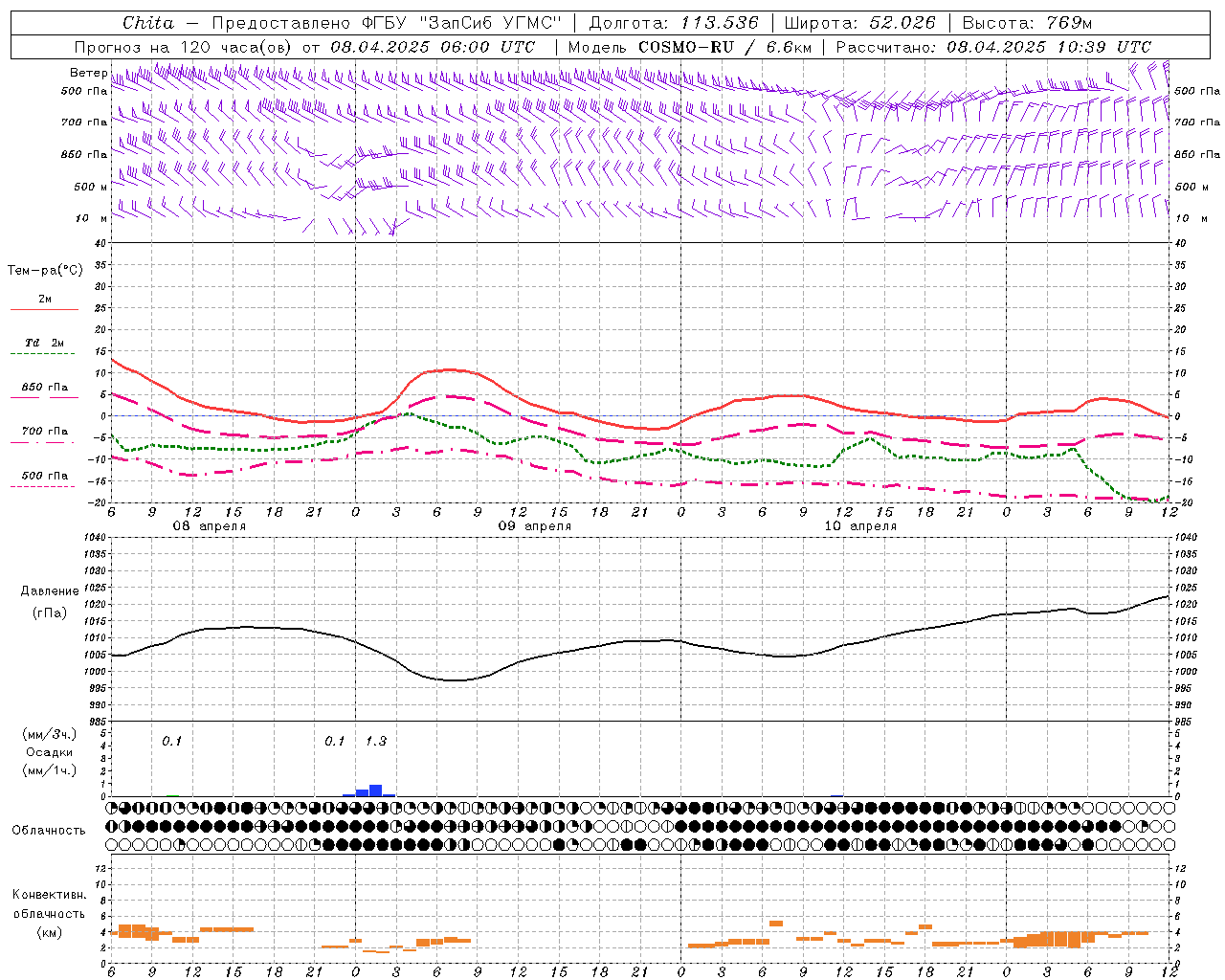
Task: Click the "Долгота: 113.536" longitude value
Action: (x=674, y=23)
